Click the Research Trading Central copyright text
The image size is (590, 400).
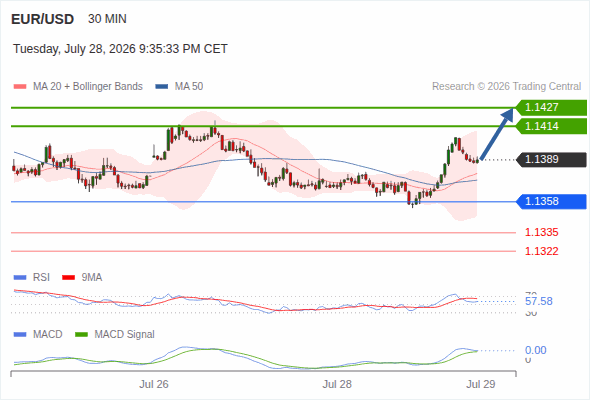[506, 87]
